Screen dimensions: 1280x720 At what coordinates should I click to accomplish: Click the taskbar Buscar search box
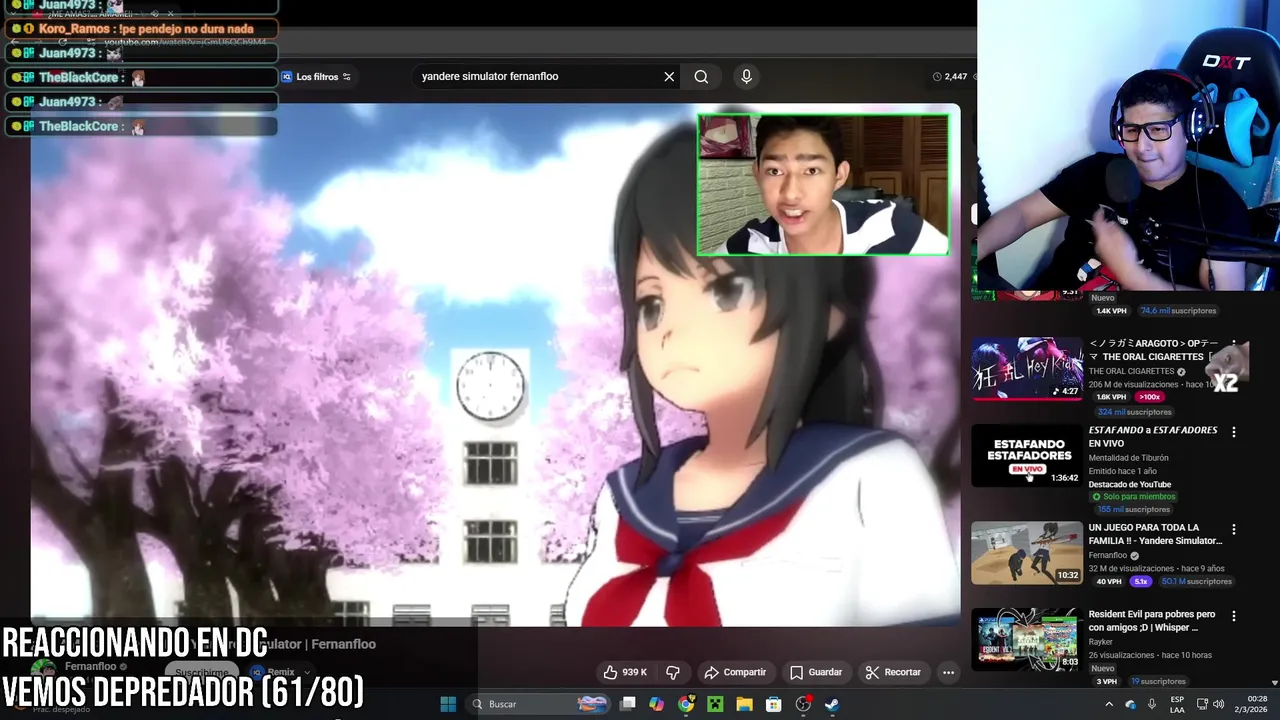pos(539,704)
